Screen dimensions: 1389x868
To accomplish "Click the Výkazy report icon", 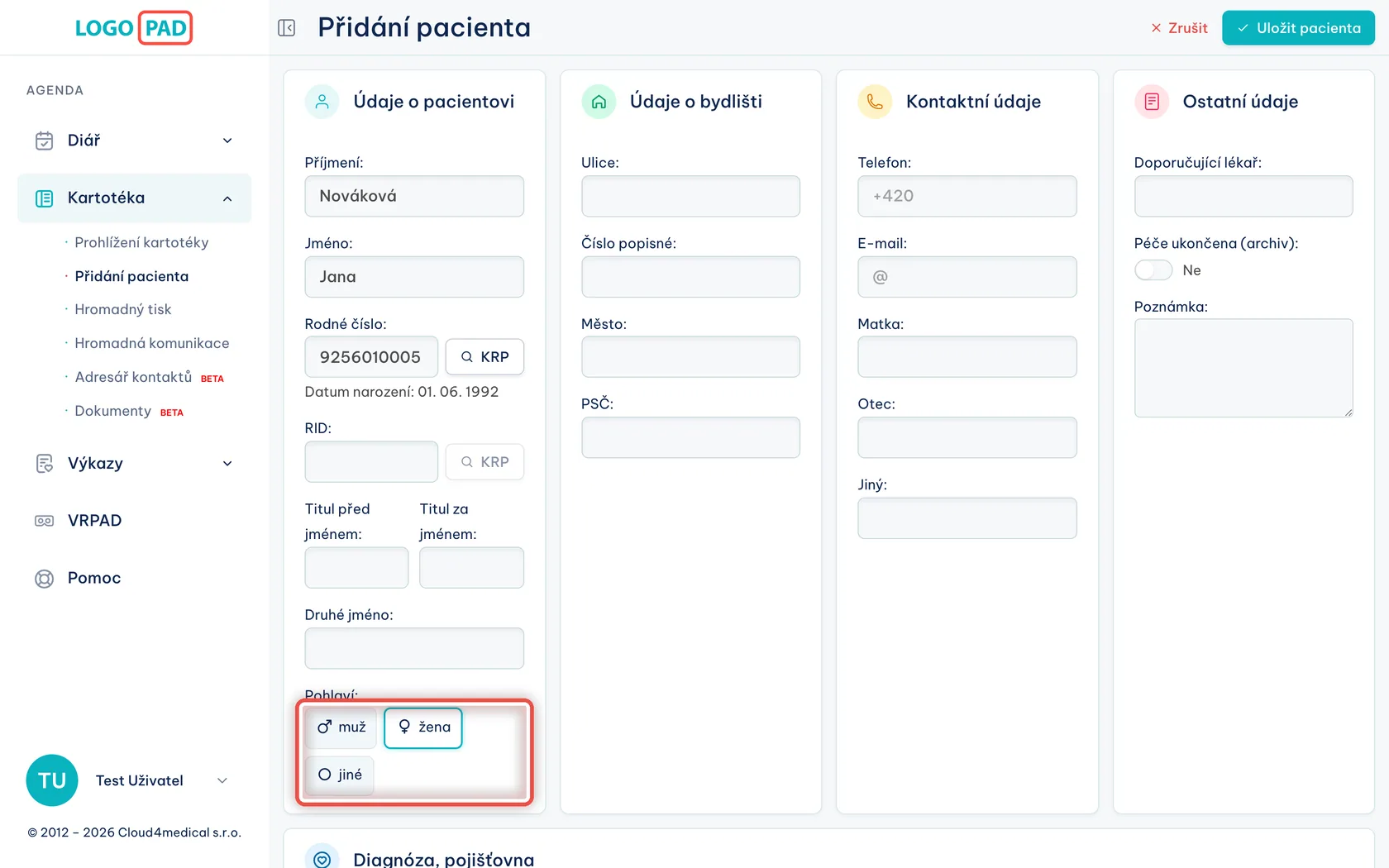I will [44, 464].
